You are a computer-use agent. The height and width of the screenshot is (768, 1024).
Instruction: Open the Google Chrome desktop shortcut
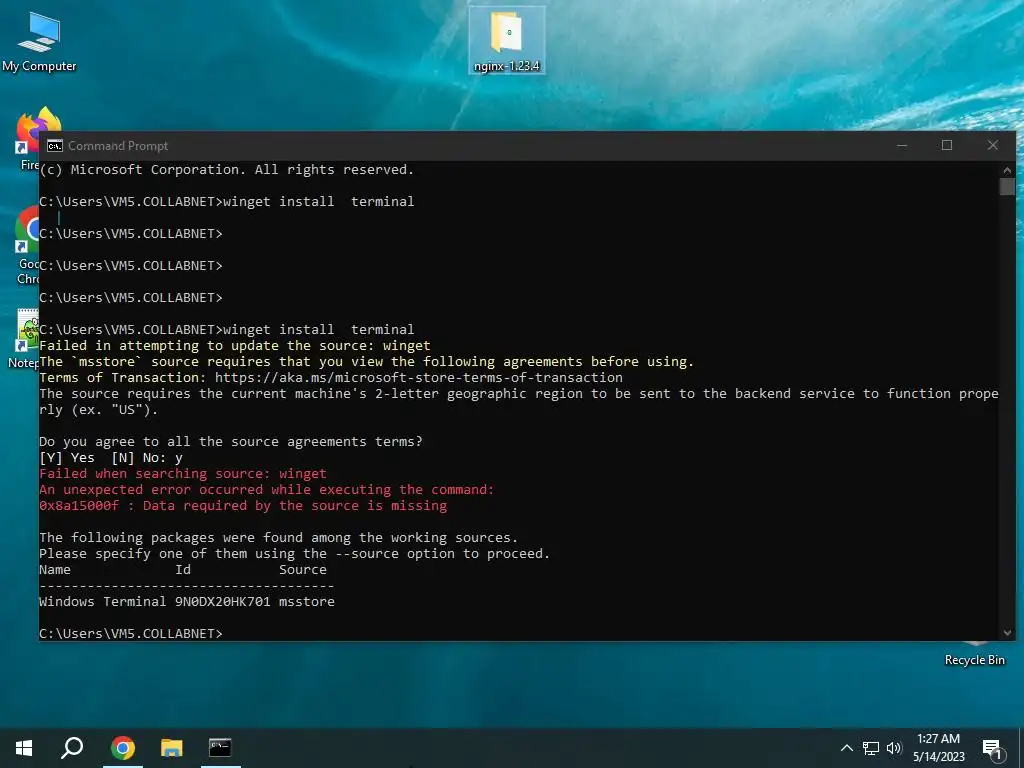tap(27, 246)
